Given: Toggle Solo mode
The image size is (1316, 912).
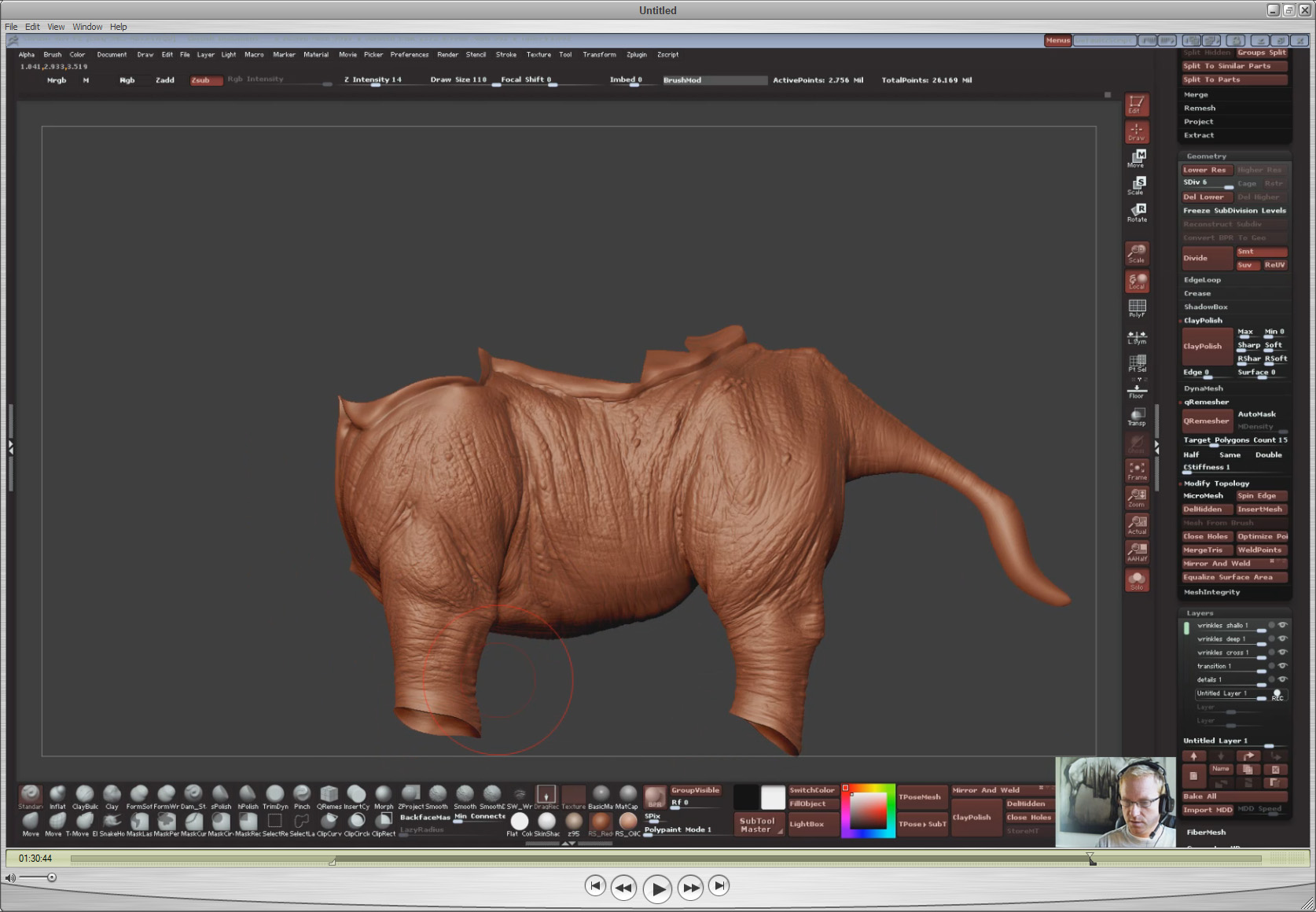Looking at the screenshot, I should [1137, 580].
